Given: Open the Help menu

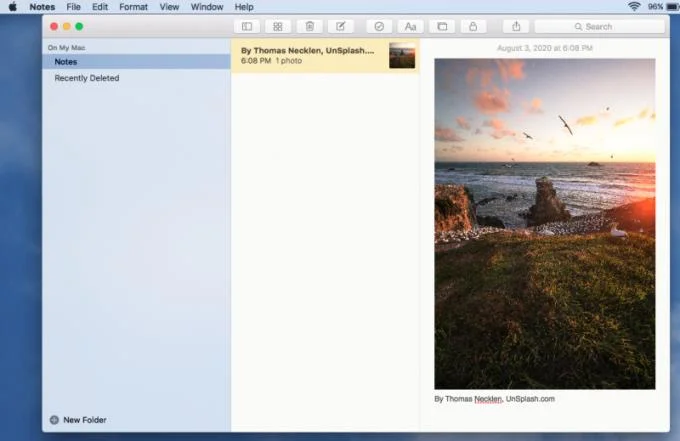Looking at the screenshot, I should 244,7.
